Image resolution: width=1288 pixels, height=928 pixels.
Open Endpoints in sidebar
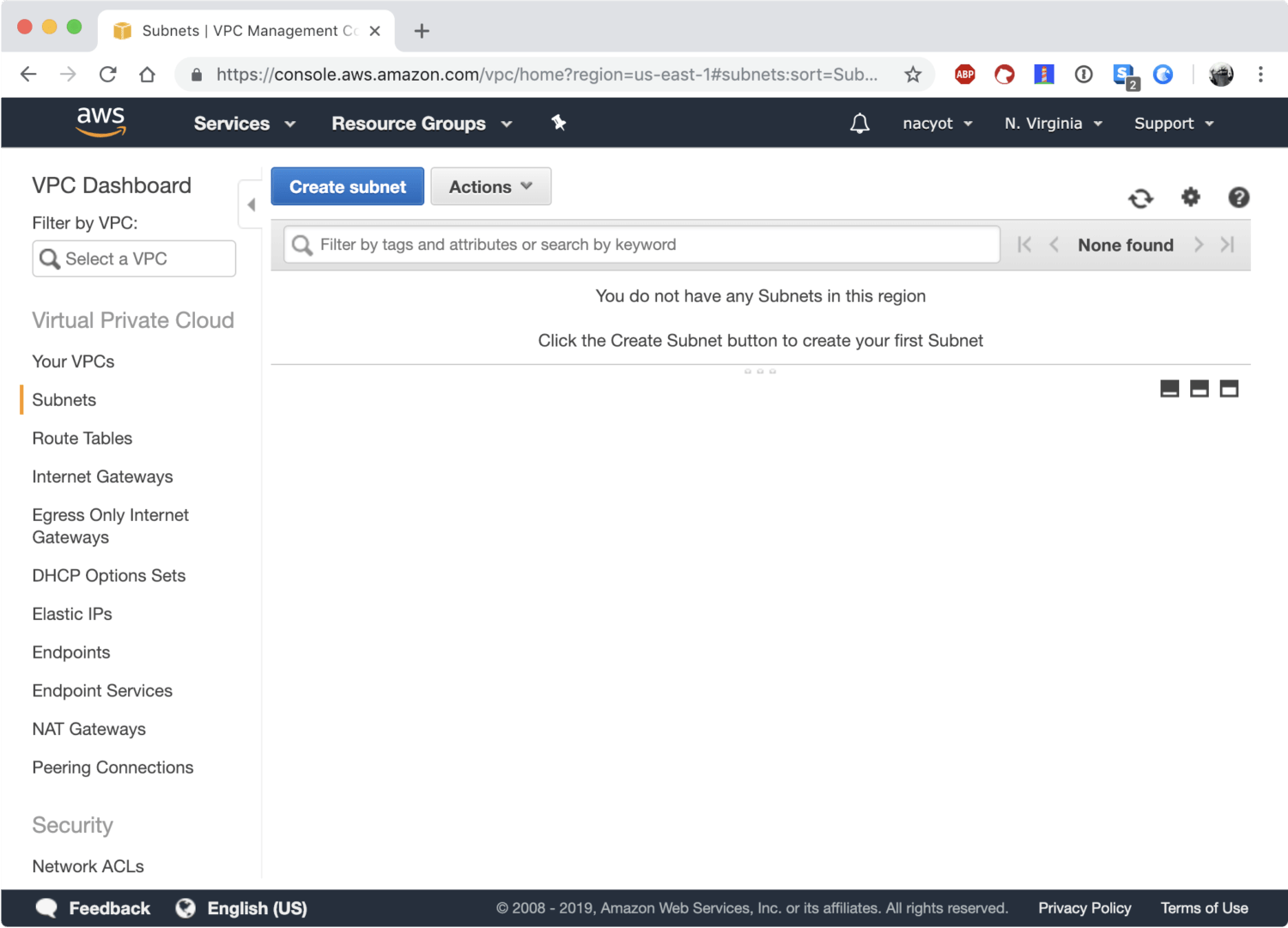pos(71,652)
